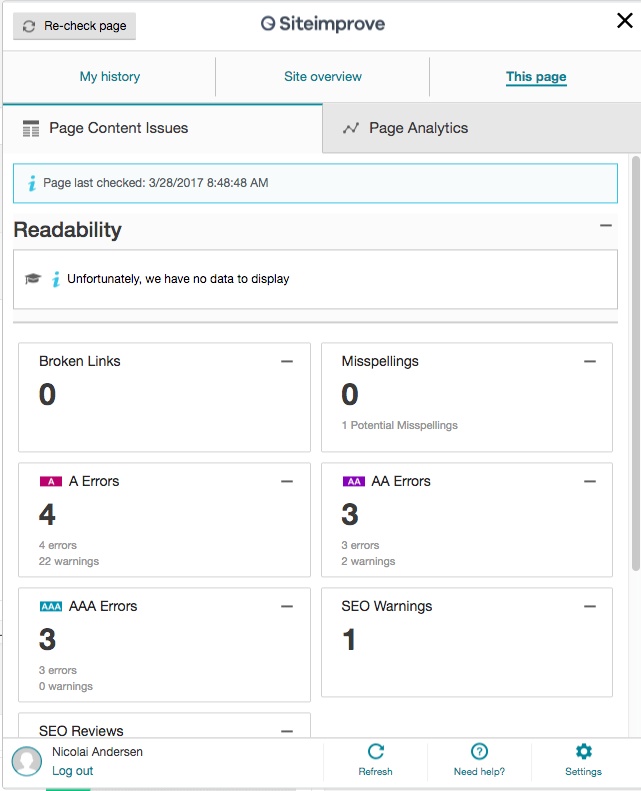This screenshot has height=791, width=641.
Task: Open the Misspellings count
Action: (x=350, y=394)
